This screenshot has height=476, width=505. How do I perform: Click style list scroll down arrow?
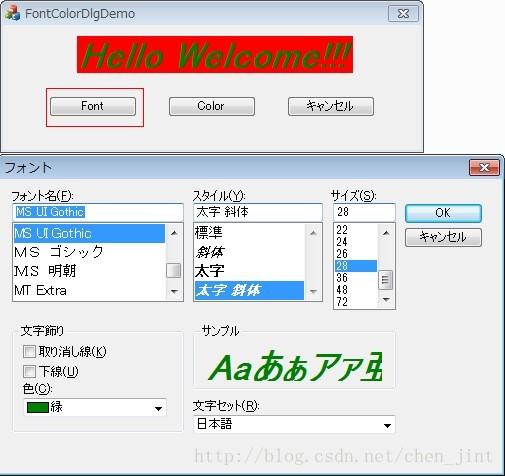tap(313, 292)
